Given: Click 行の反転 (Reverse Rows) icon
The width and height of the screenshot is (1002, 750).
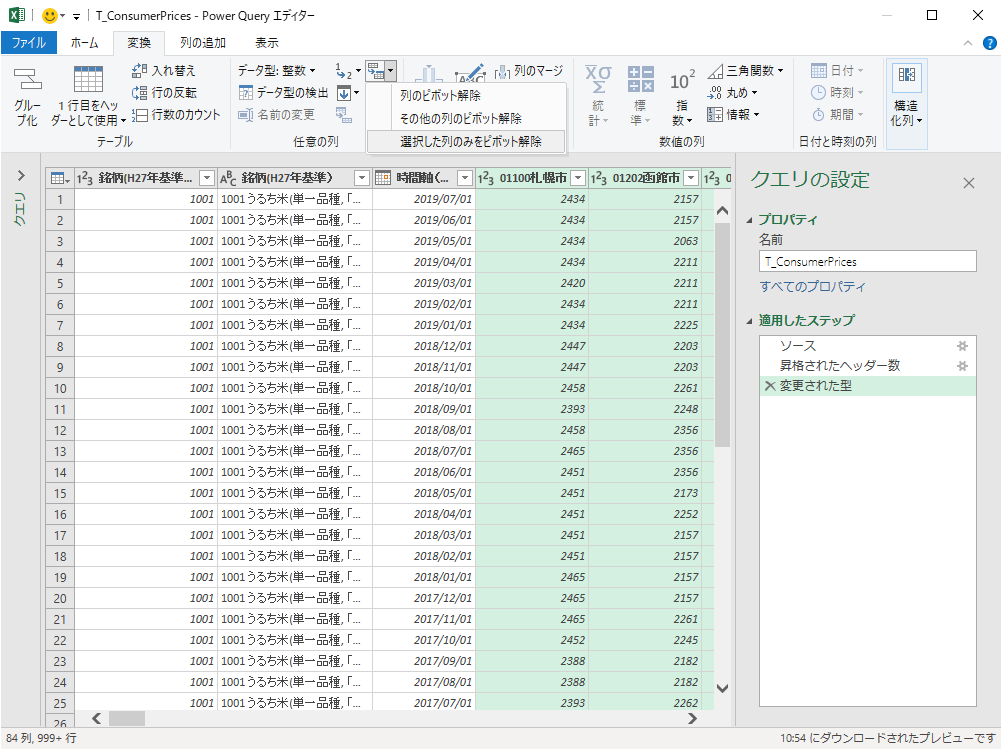Looking at the screenshot, I should [x=141, y=93].
